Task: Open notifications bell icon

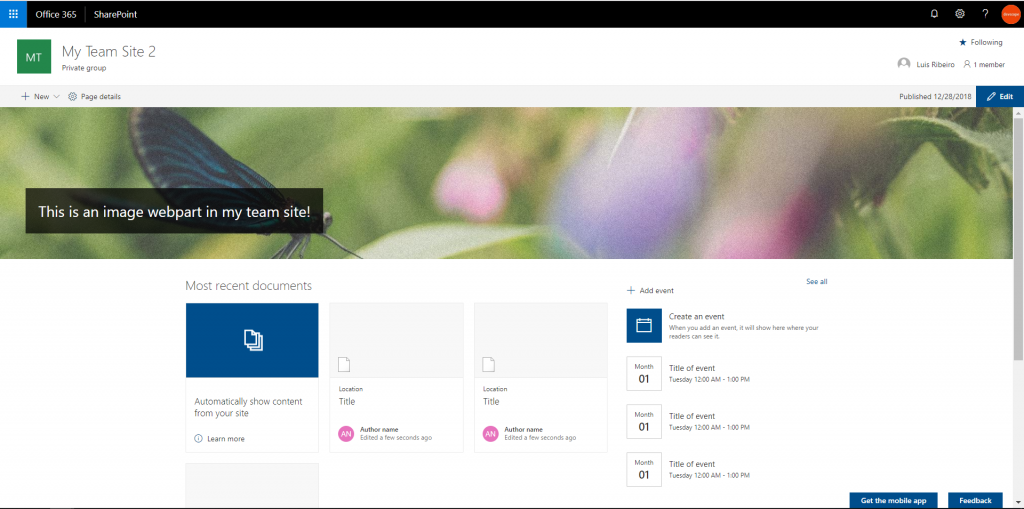Action: coord(934,14)
